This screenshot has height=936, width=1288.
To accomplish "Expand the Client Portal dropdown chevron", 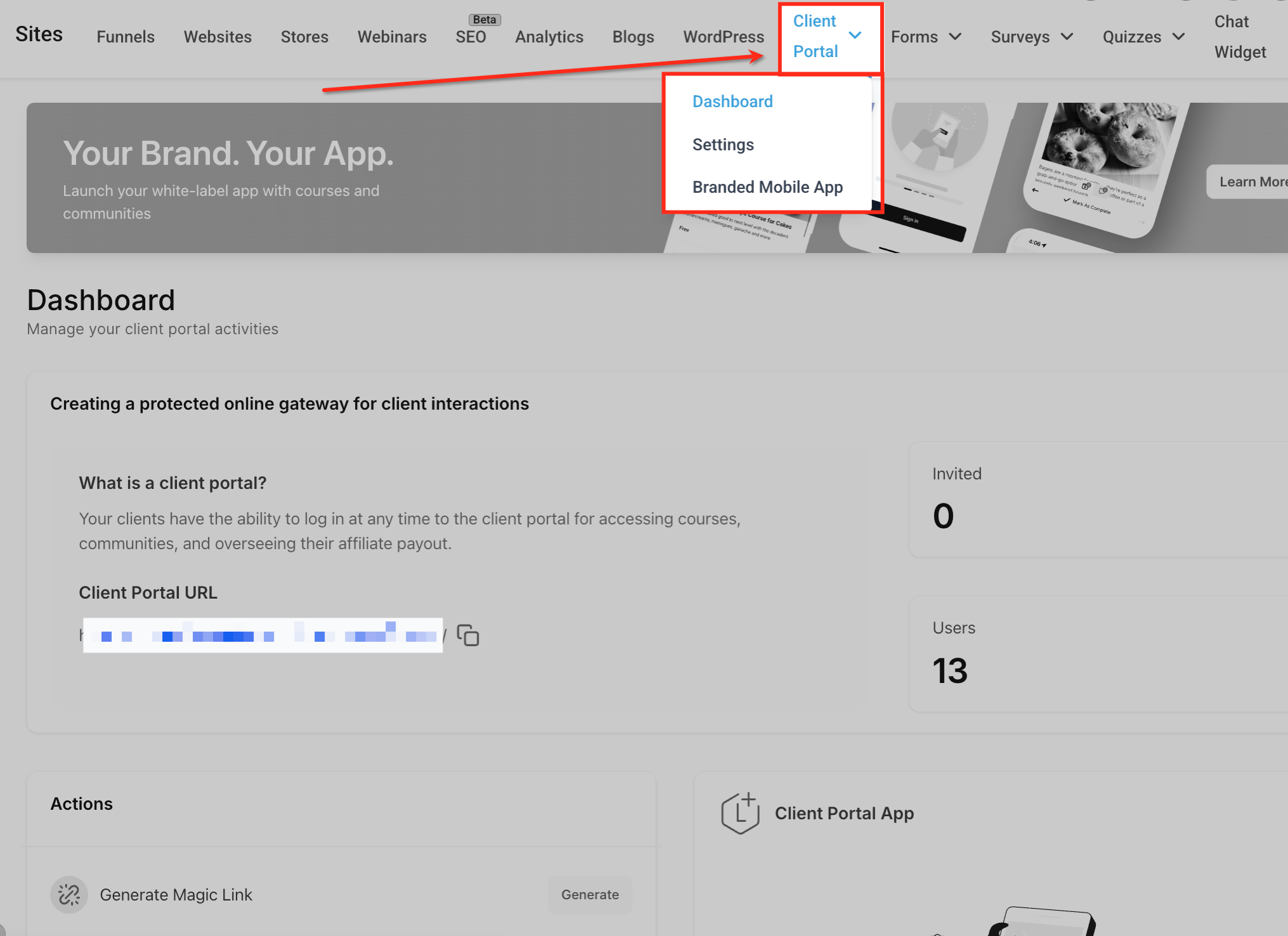I will (855, 36).
